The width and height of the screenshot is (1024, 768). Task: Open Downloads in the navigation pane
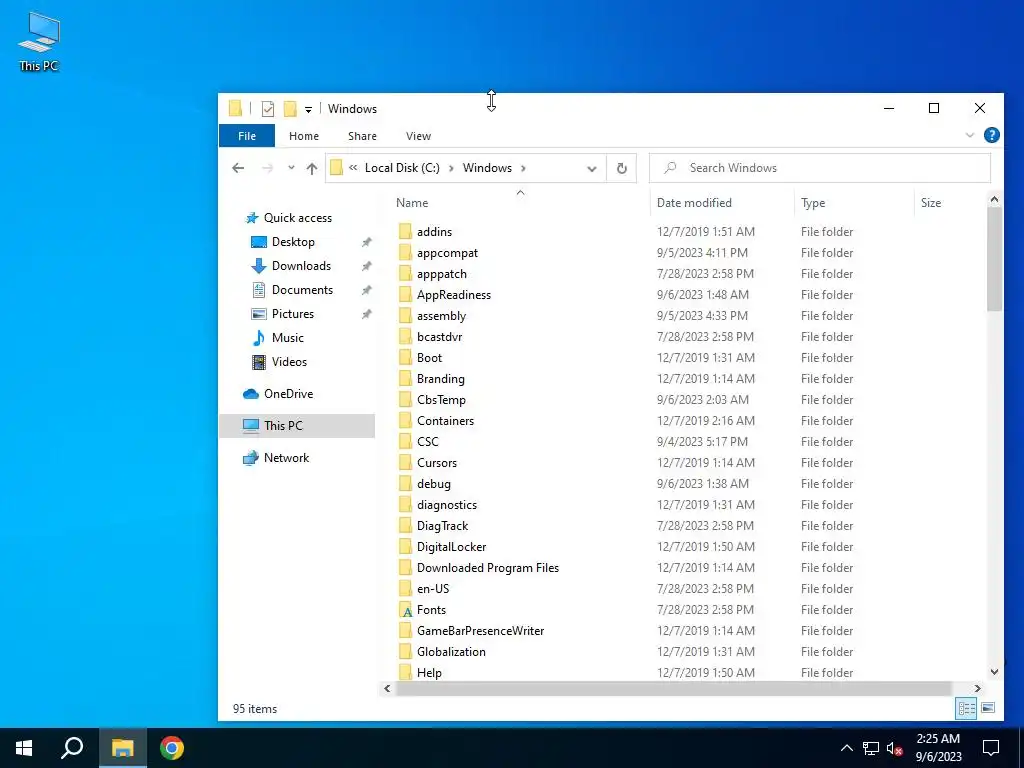click(301, 266)
